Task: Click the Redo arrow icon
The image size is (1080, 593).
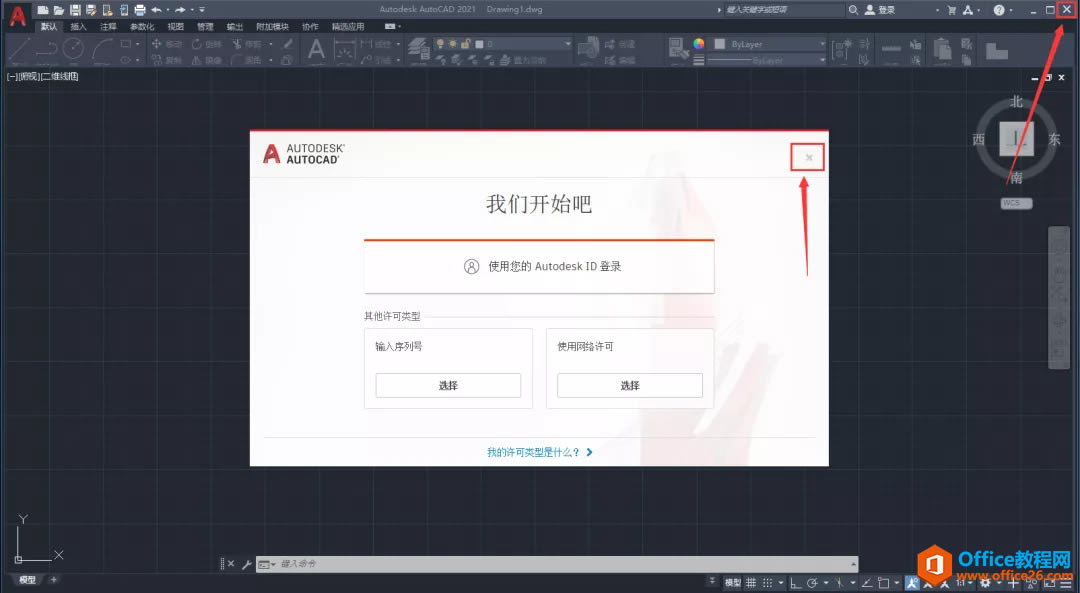Action: (180, 10)
